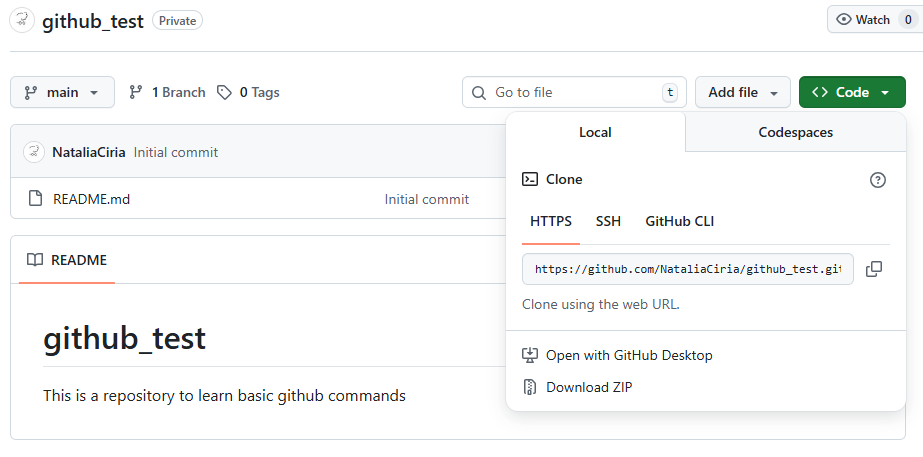Viewport: 923px width, 457px height.
Task: Open the README.md file link
Action: click(x=91, y=199)
